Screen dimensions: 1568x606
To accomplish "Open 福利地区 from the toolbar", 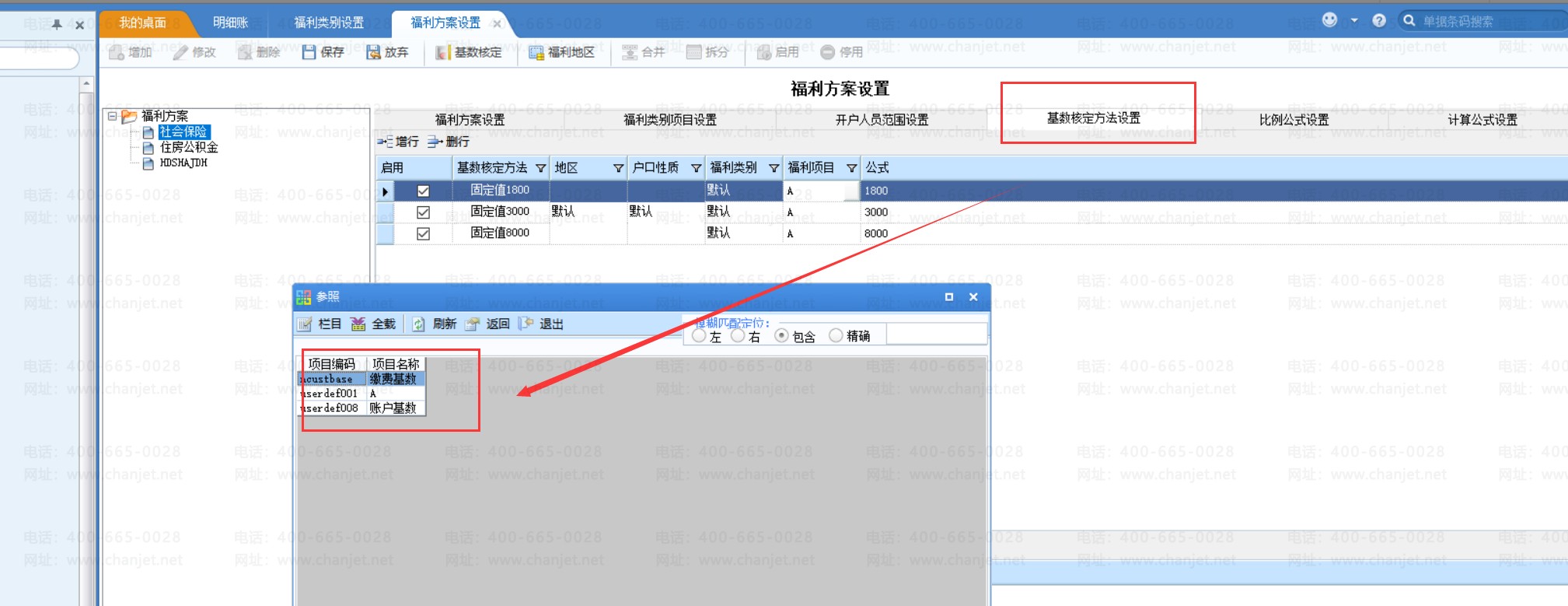I will pos(536,52).
